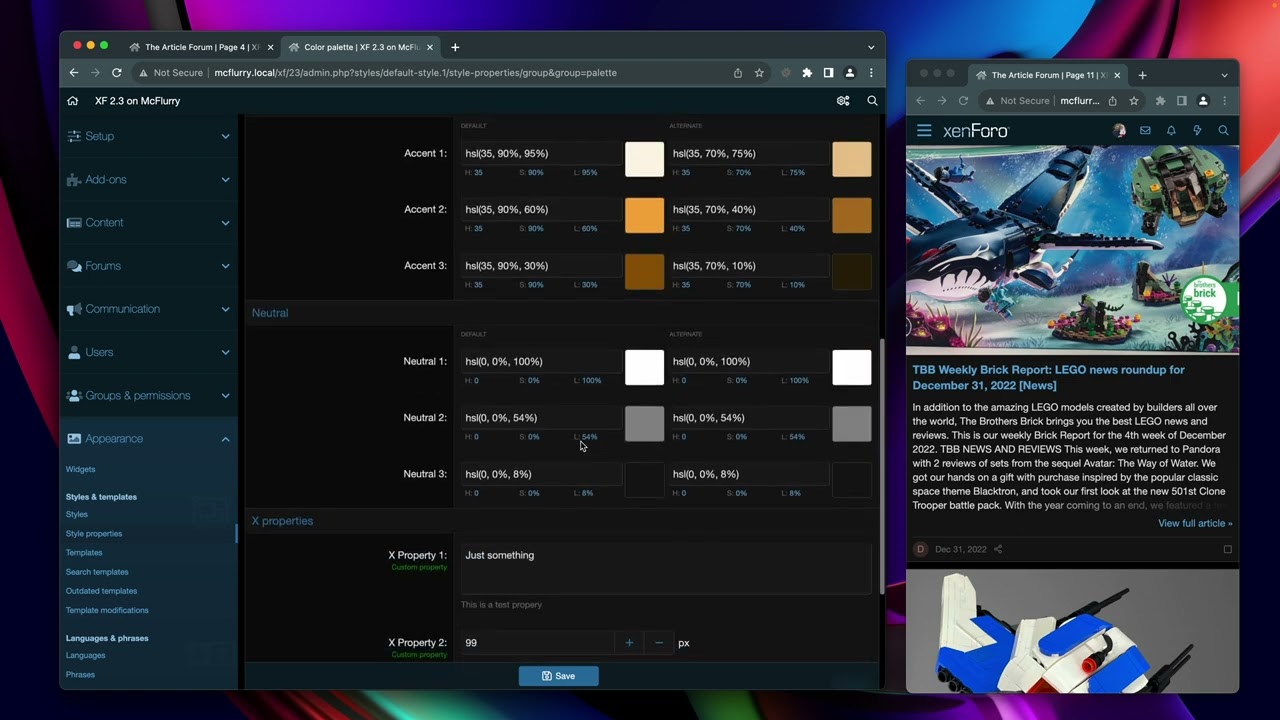Open the xenForo hamburger menu in forum window
Viewport: 1280px width, 720px height.
pos(924,131)
